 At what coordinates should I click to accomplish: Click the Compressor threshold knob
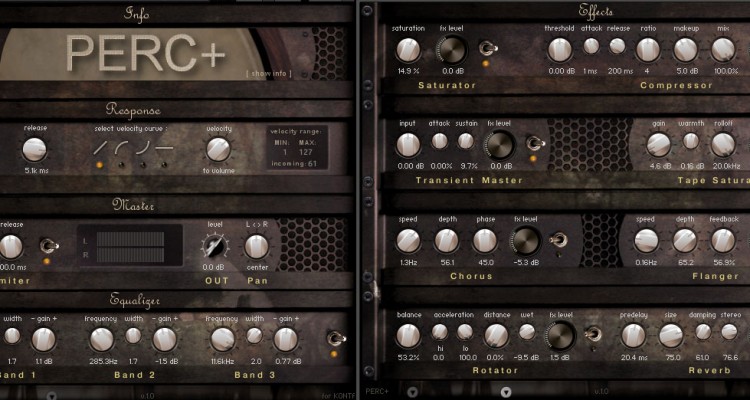(559, 46)
